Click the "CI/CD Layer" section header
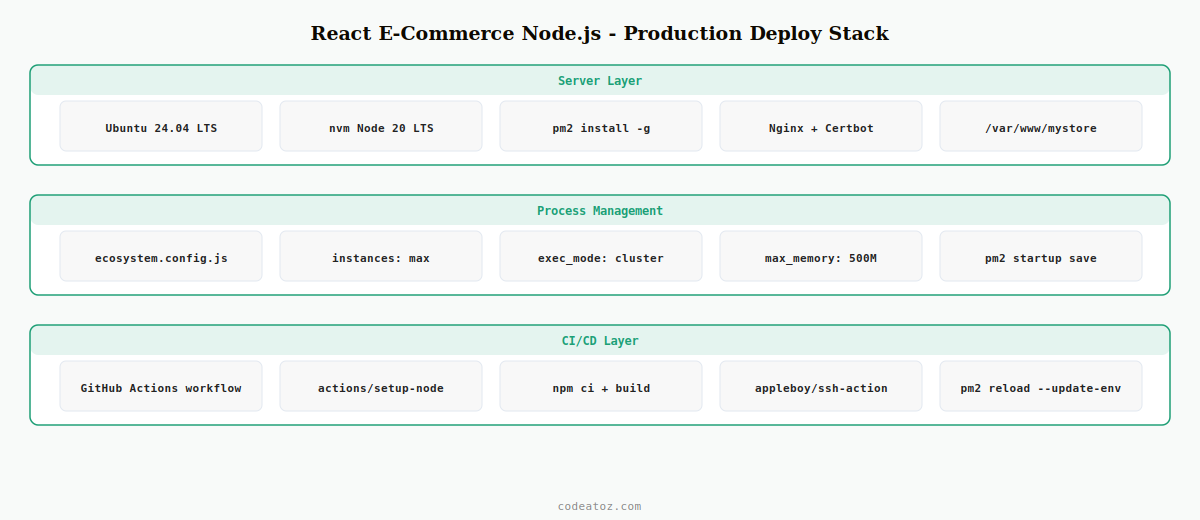This screenshot has height=520, width=1200. point(600,341)
